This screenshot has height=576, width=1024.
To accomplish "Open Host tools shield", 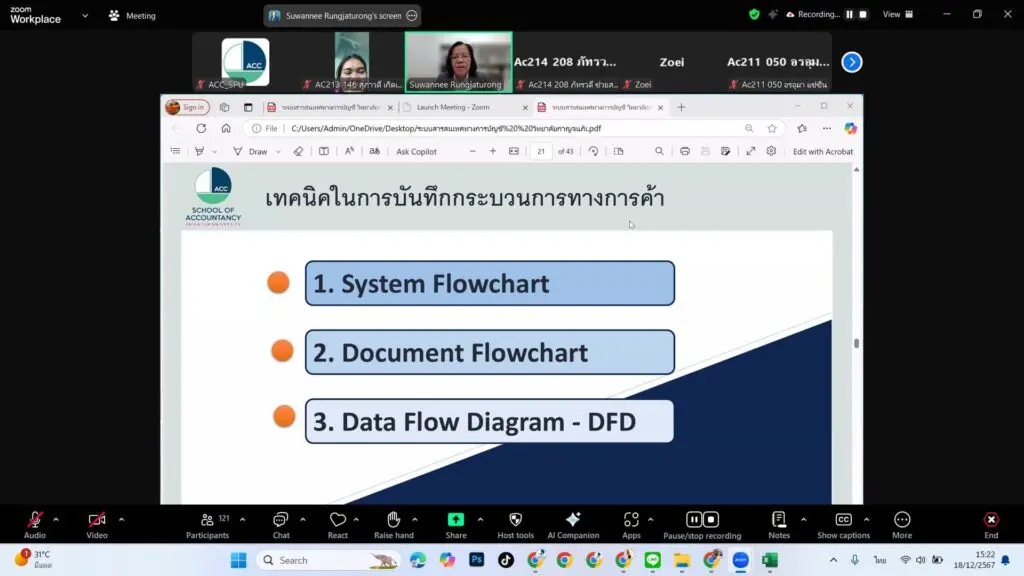I will (x=515, y=525).
